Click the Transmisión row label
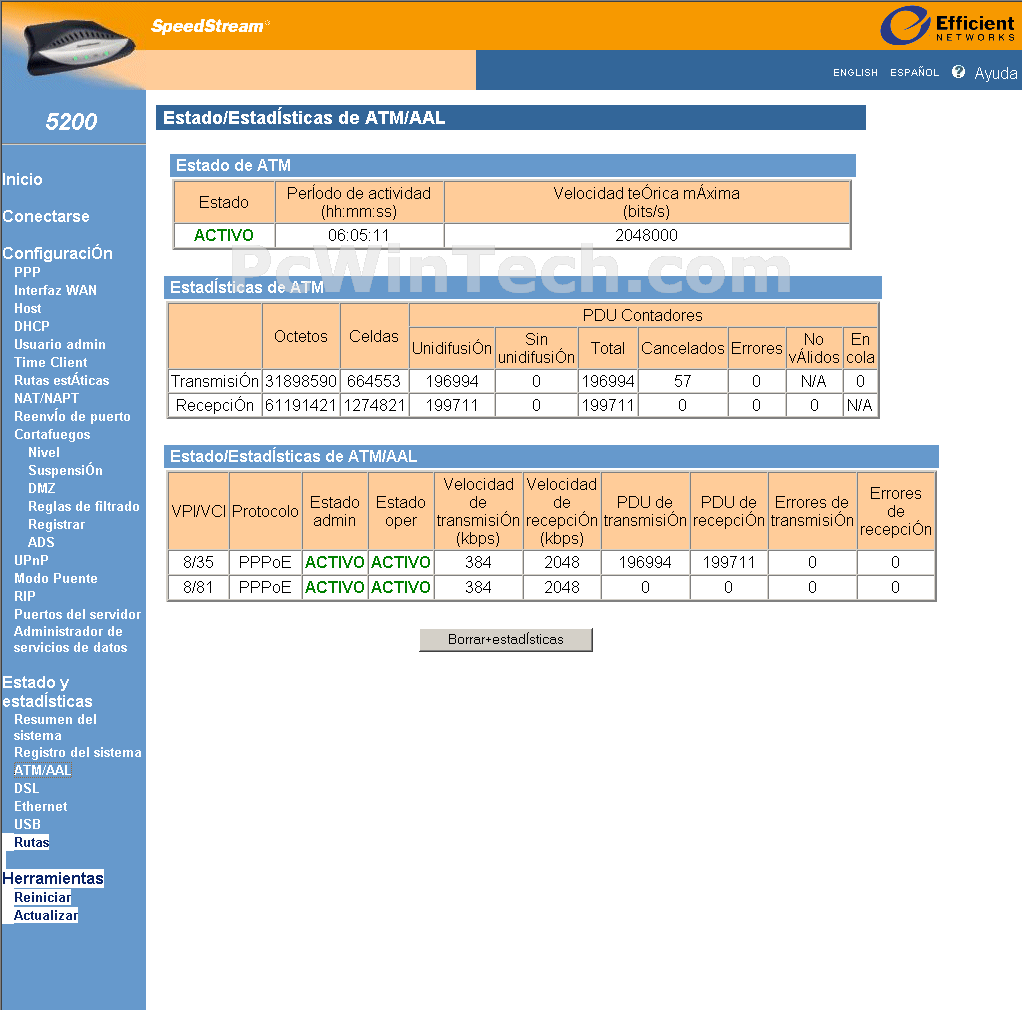 point(215,381)
